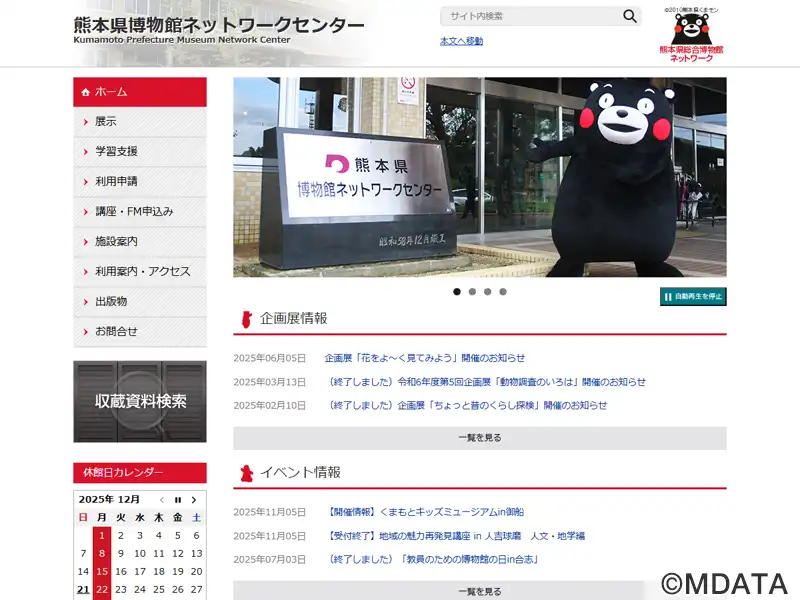Click the calendar current-month middle icon

pyautogui.click(x=178, y=499)
